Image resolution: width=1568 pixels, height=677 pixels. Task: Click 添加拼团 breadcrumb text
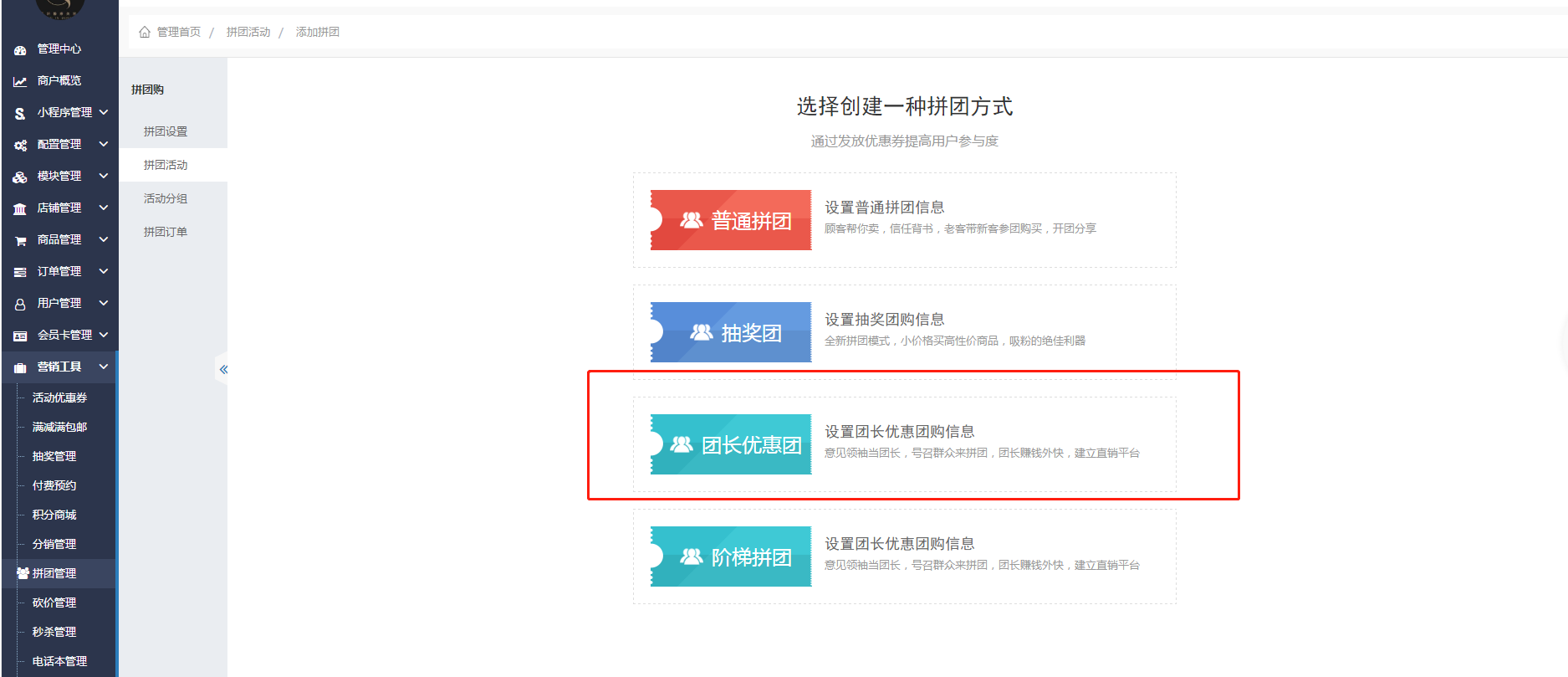(318, 32)
